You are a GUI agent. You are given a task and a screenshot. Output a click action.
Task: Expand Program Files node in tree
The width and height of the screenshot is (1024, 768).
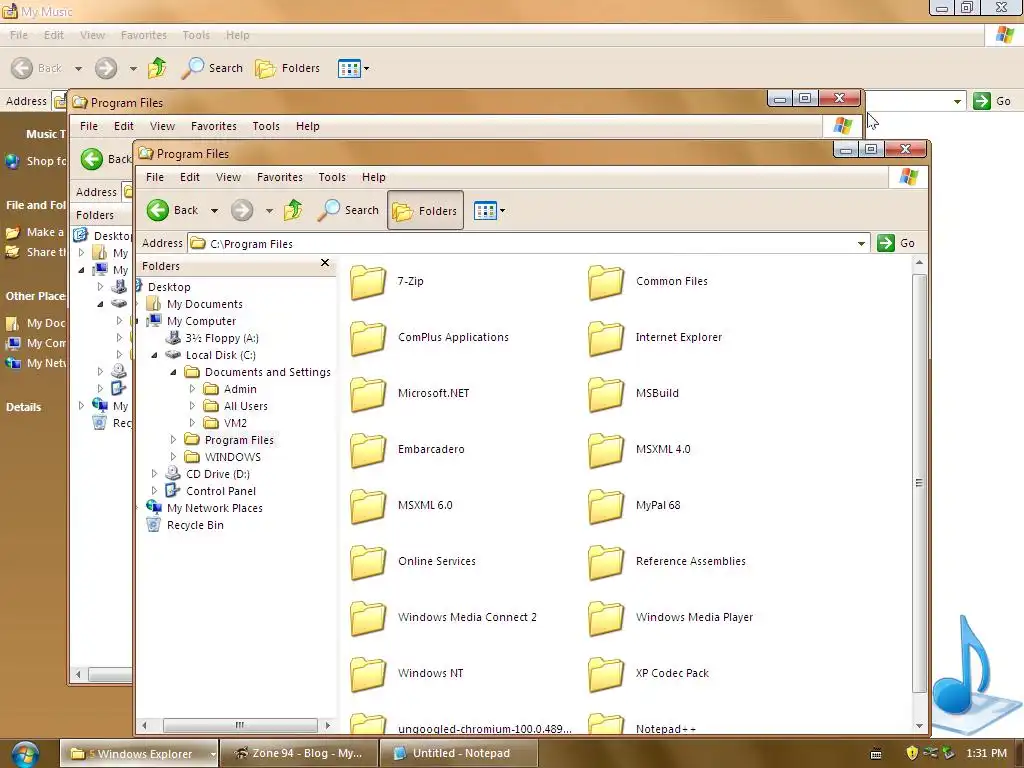pyautogui.click(x=173, y=440)
